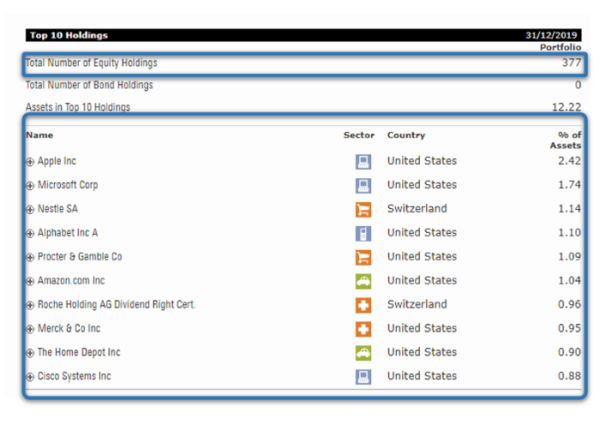Screen dimensions: 600x430
Task: Click Merck & Co's 0.95 percent value
Action: 569,328
